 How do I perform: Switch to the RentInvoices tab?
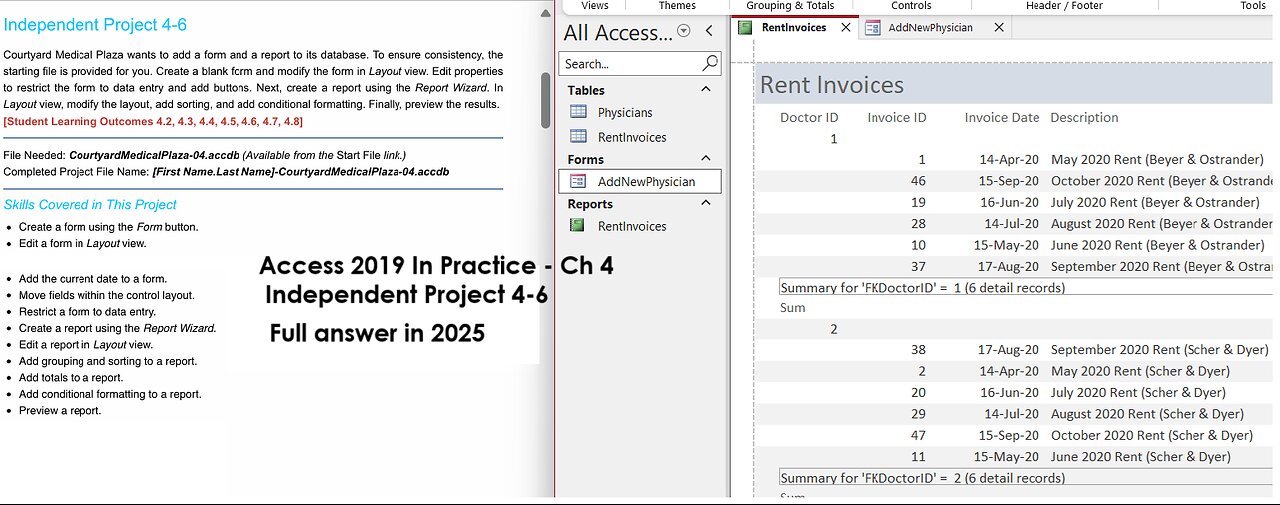click(x=795, y=28)
